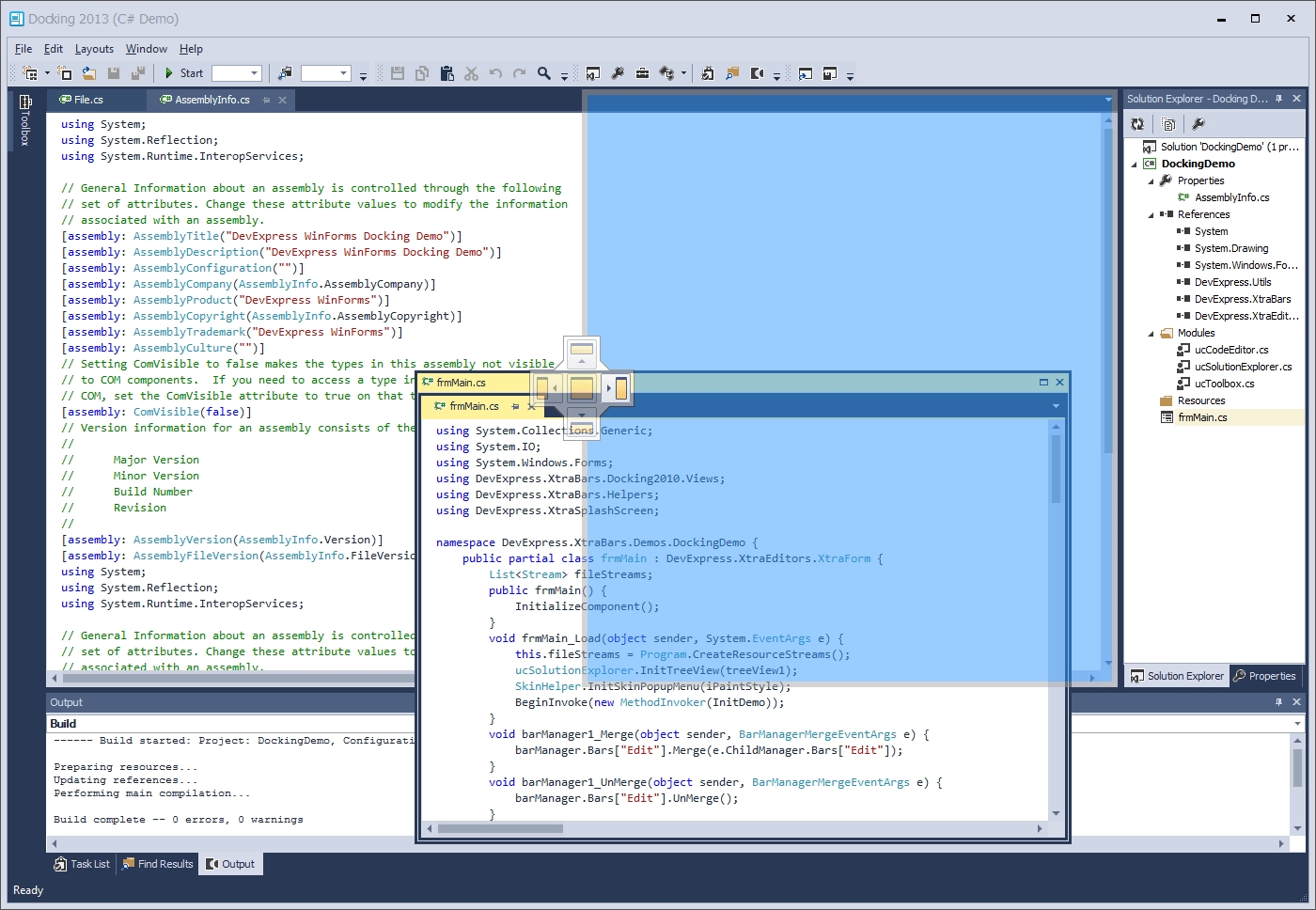The image size is (1316, 910).
Task: Open the Solution Explorer toolbar icon
Action: click(593, 73)
